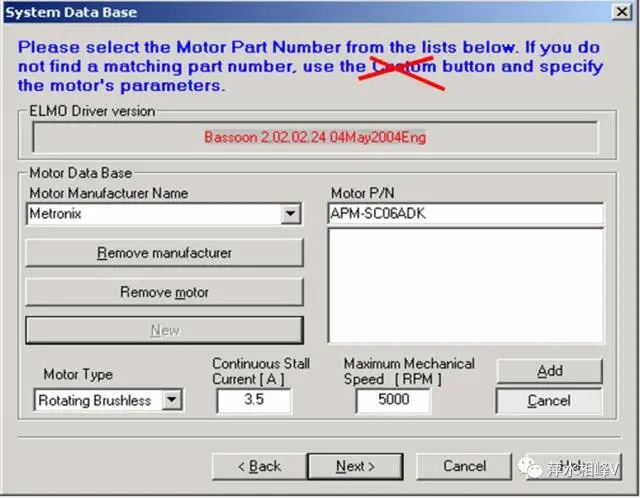The height and width of the screenshot is (498, 640).
Task: Click the ELMO Driver version Bassoon field
Action: (x=315, y=137)
